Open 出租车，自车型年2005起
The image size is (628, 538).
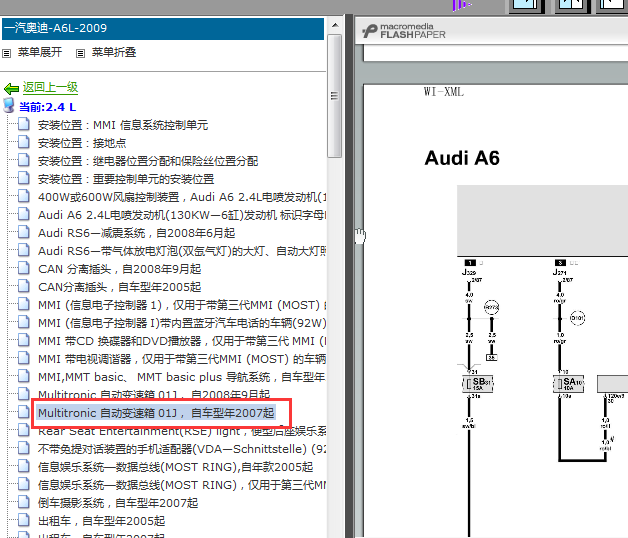(x=101, y=521)
